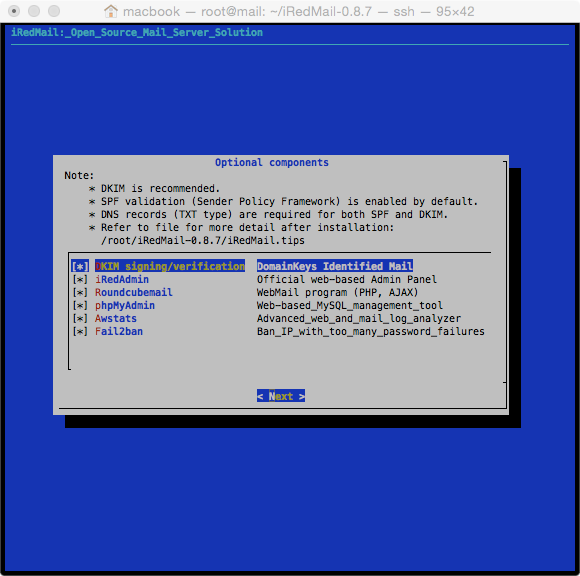The height and width of the screenshot is (576, 580).
Task: Close the terminal window
Action: pyautogui.click(x=14, y=11)
